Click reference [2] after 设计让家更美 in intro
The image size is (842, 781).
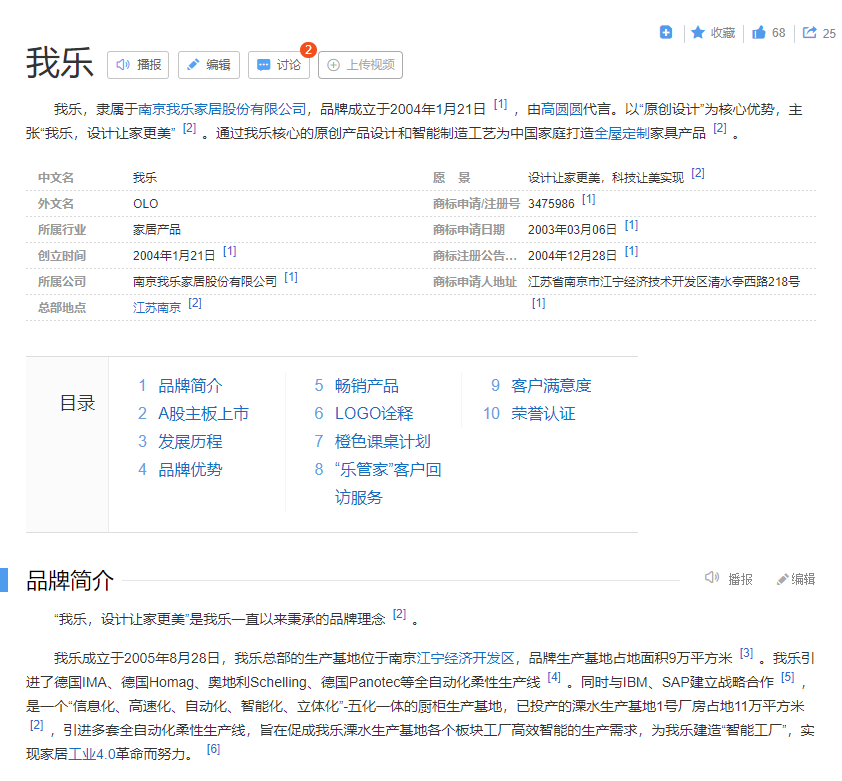[190, 128]
